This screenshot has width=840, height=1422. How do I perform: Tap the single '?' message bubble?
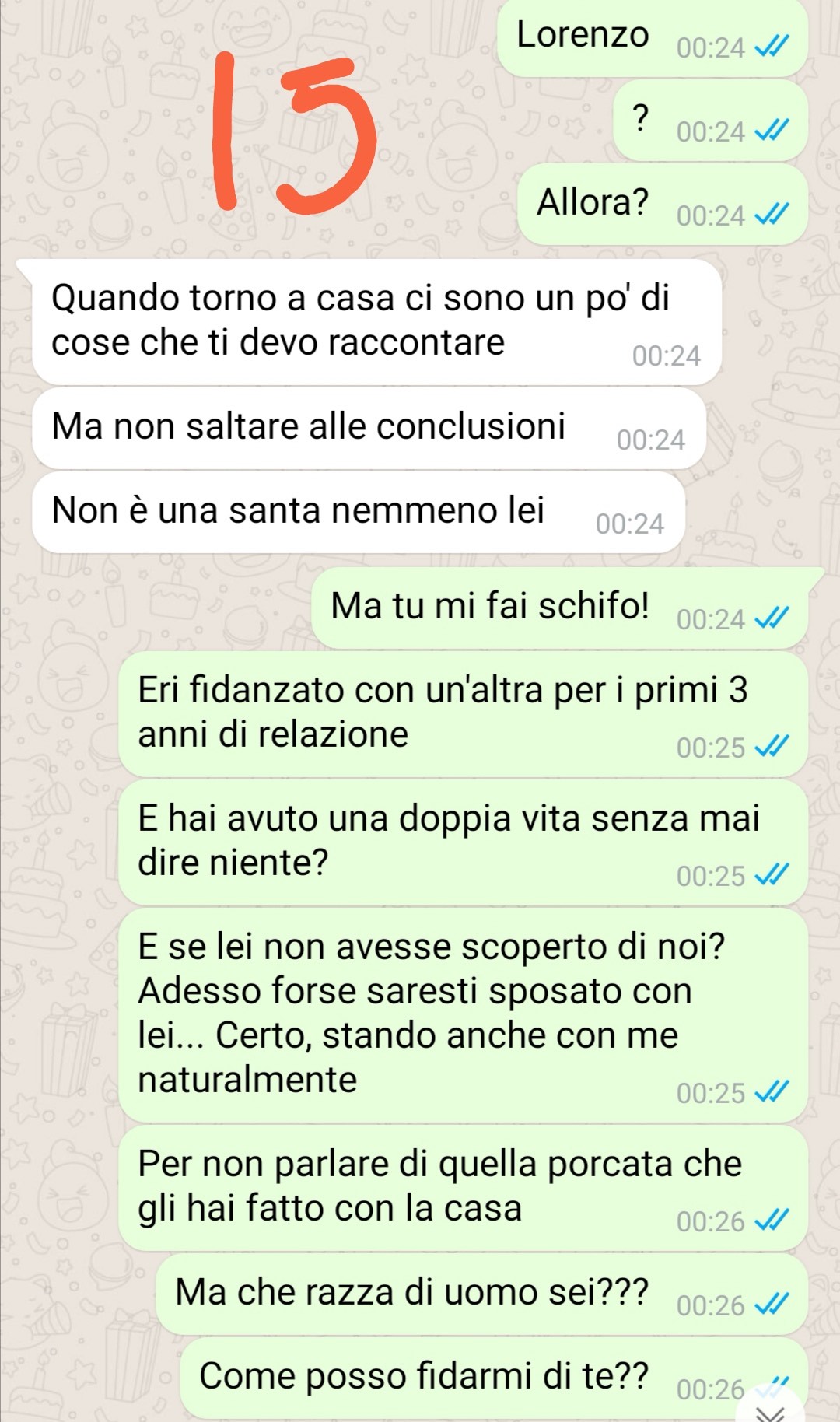tap(710, 121)
